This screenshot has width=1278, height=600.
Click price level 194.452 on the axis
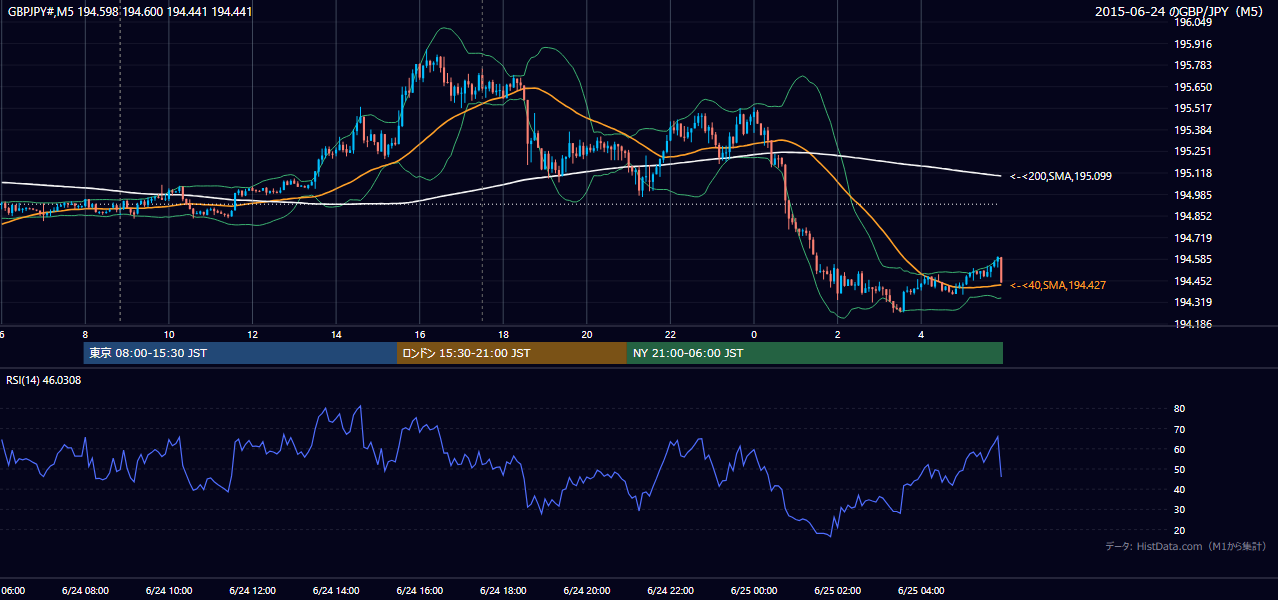(1193, 281)
